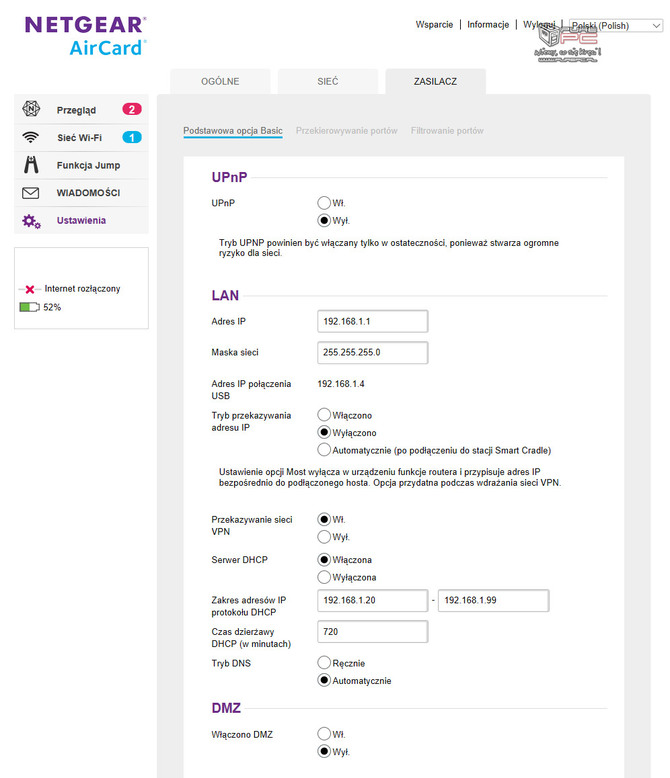Open the Polski language dropdown

pos(615,26)
